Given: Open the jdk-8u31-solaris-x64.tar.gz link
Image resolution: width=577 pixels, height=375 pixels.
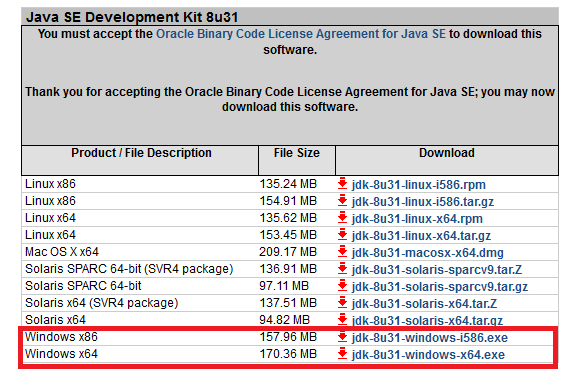Looking at the screenshot, I should [427, 321].
